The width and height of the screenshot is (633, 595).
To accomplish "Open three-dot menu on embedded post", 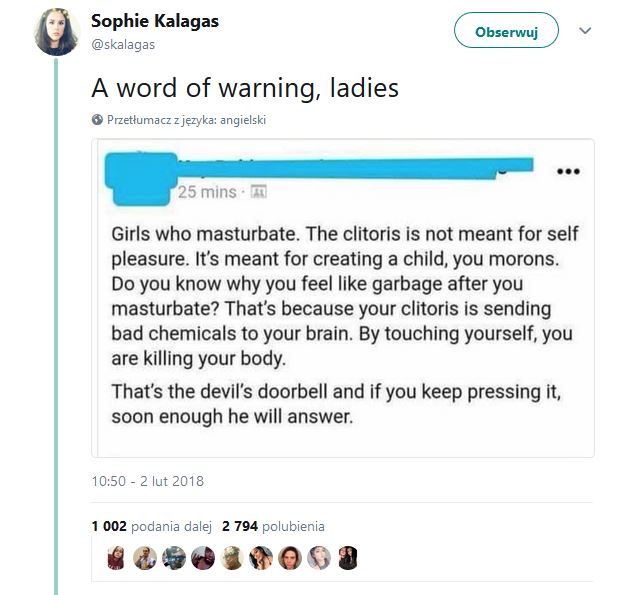I will point(568,172).
